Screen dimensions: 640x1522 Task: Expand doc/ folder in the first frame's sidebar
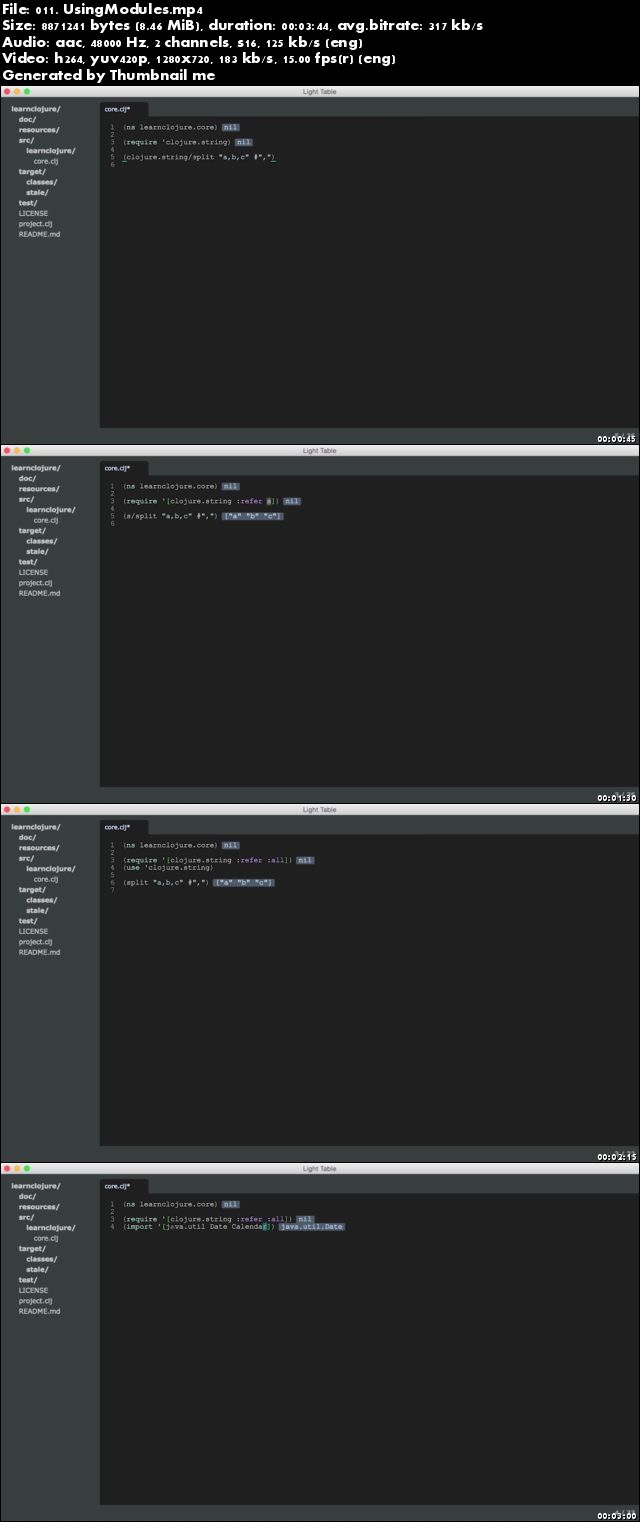(27, 119)
